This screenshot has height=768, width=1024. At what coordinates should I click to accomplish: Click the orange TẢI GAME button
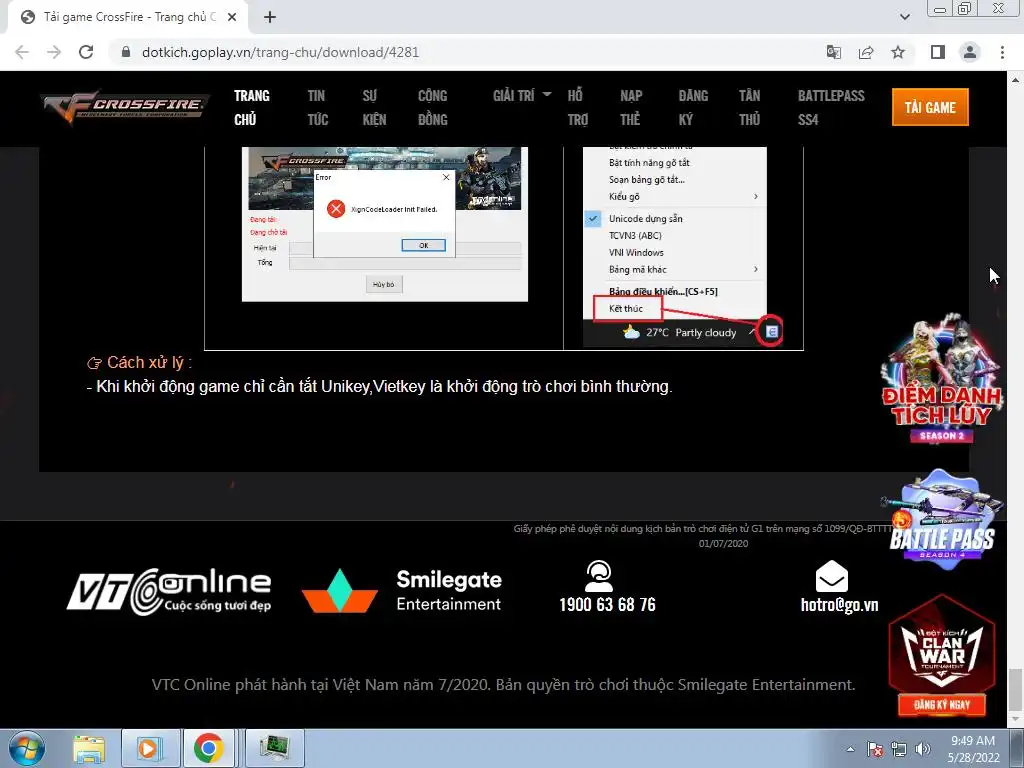(x=930, y=107)
